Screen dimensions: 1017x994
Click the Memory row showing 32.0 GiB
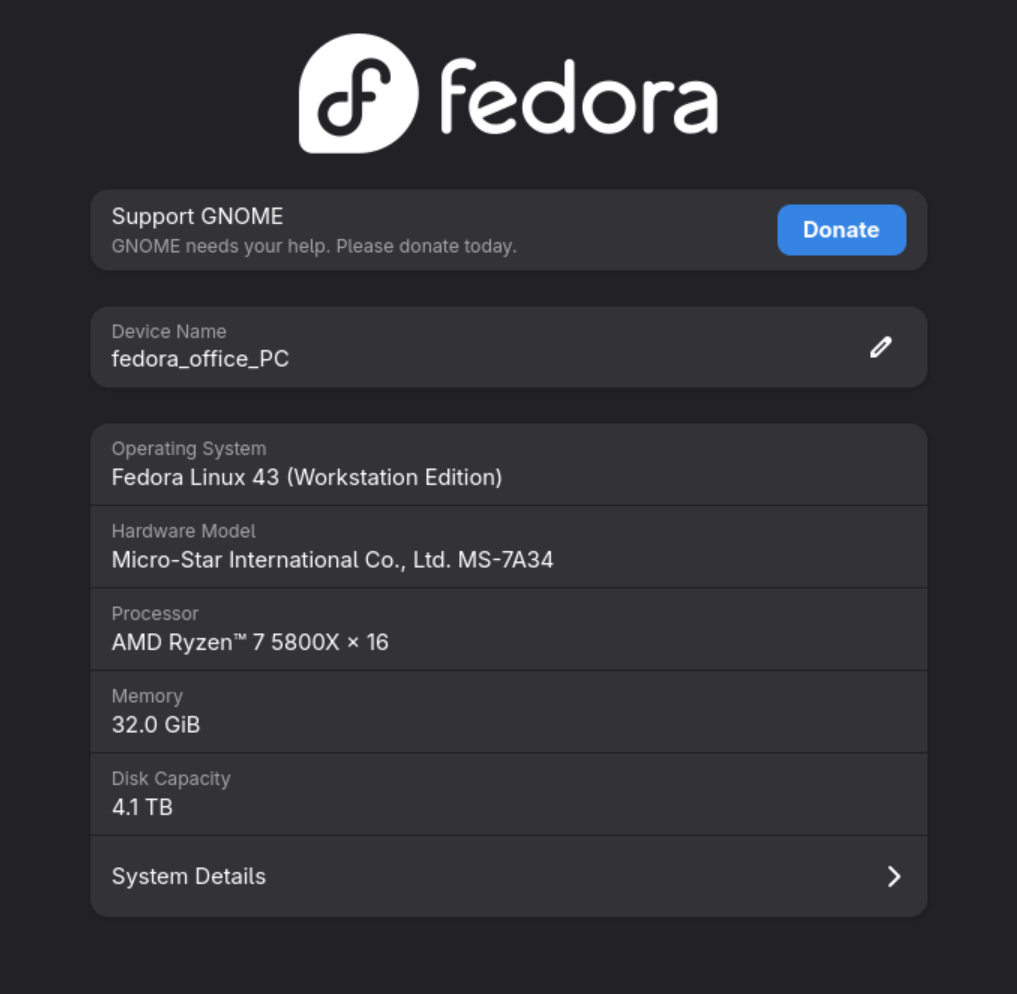click(x=509, y=711)
